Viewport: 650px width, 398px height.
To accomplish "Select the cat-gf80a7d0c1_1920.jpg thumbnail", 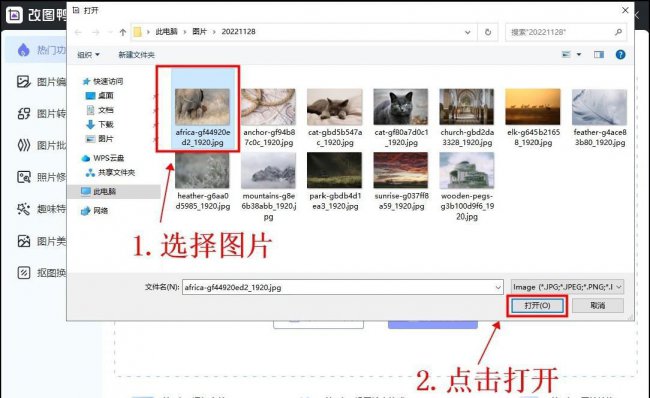I will (400, 107).
